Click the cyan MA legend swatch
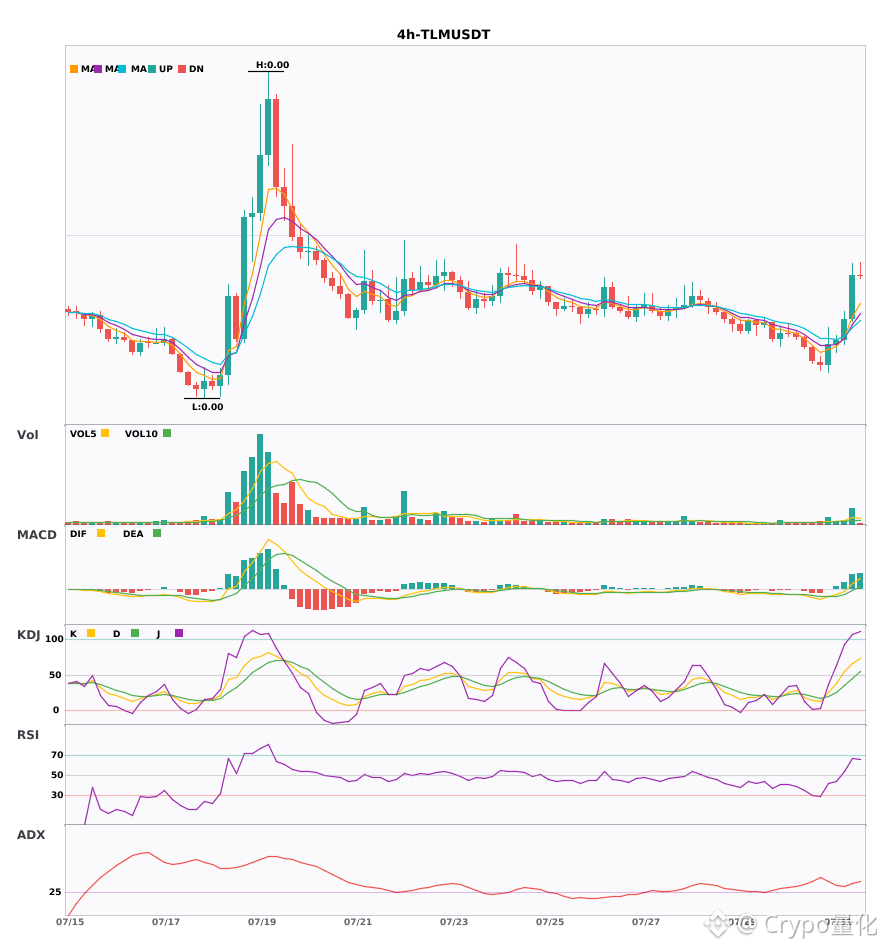The height and width of the screenshot is (950, 885). pyautogui.click(x=122, y=69)
